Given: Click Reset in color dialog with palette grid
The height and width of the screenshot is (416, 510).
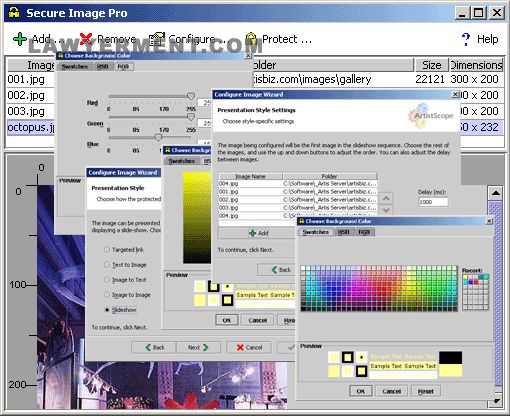Looking at the screenshot, I should [x=426, y=391].
